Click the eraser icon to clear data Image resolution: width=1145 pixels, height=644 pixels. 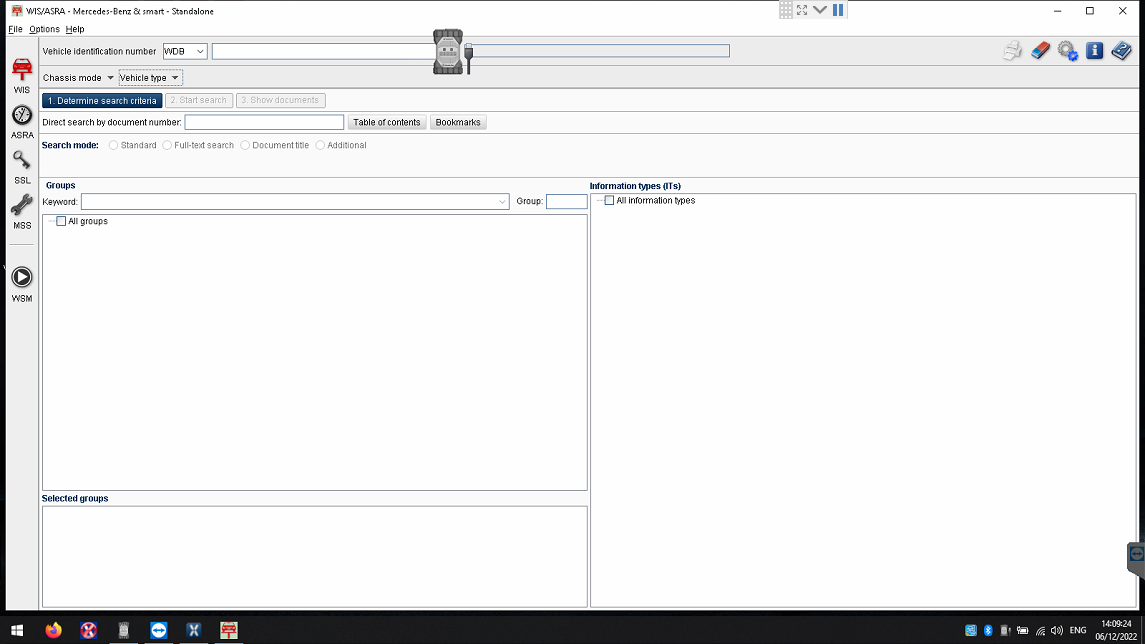(1040, 51)
